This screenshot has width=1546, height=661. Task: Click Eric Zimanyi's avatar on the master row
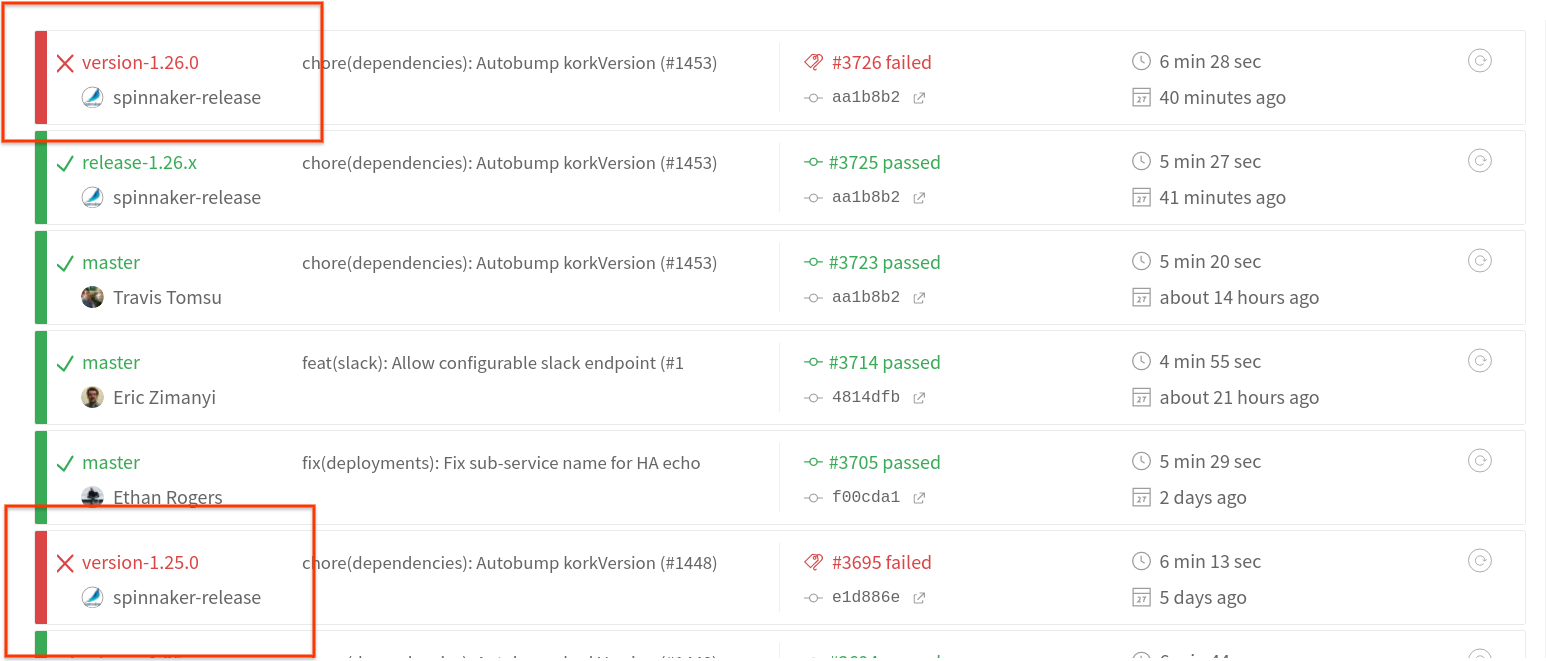(x=92, y=397)
